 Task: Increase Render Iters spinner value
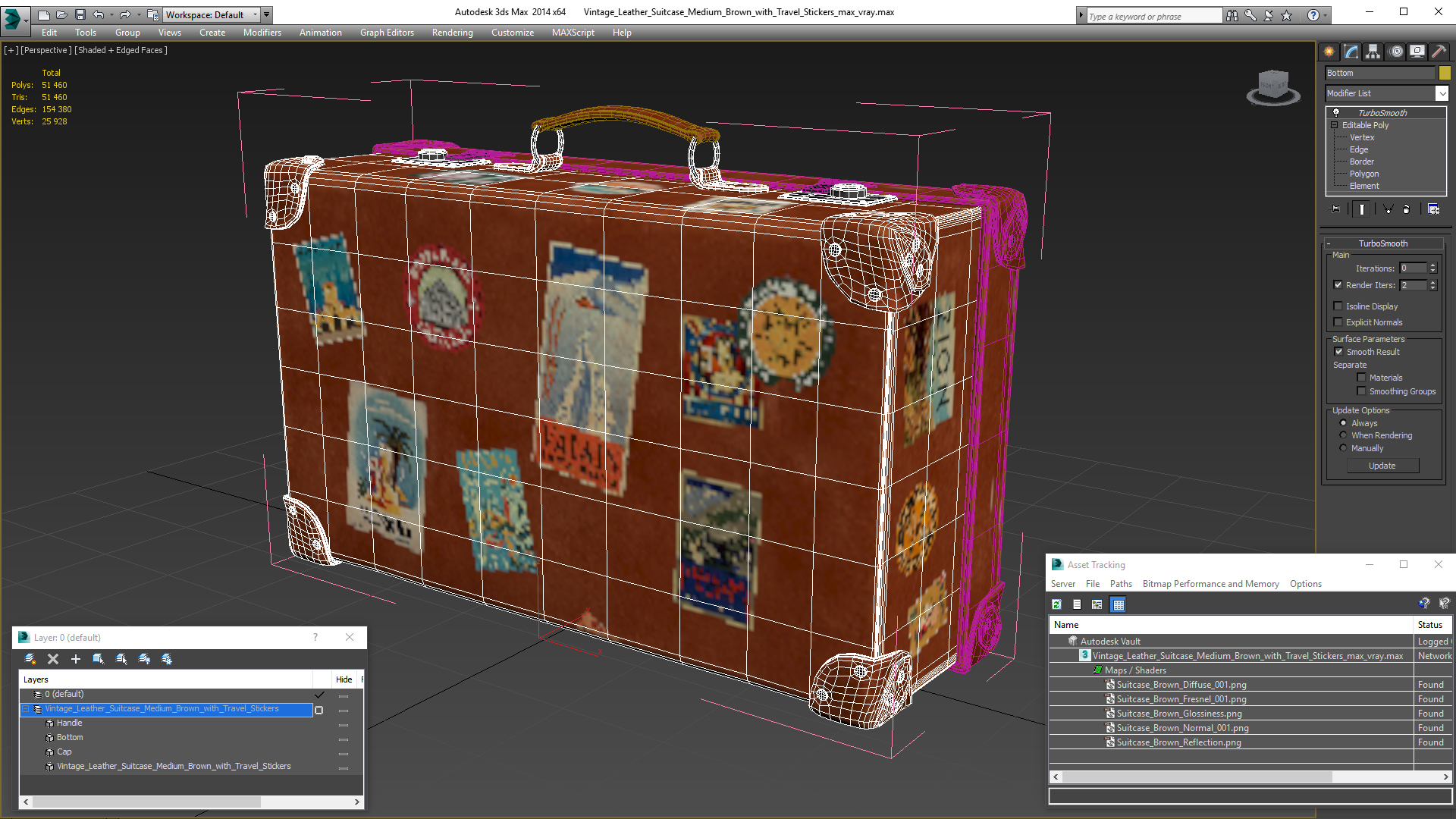(x=1432, y=283)
